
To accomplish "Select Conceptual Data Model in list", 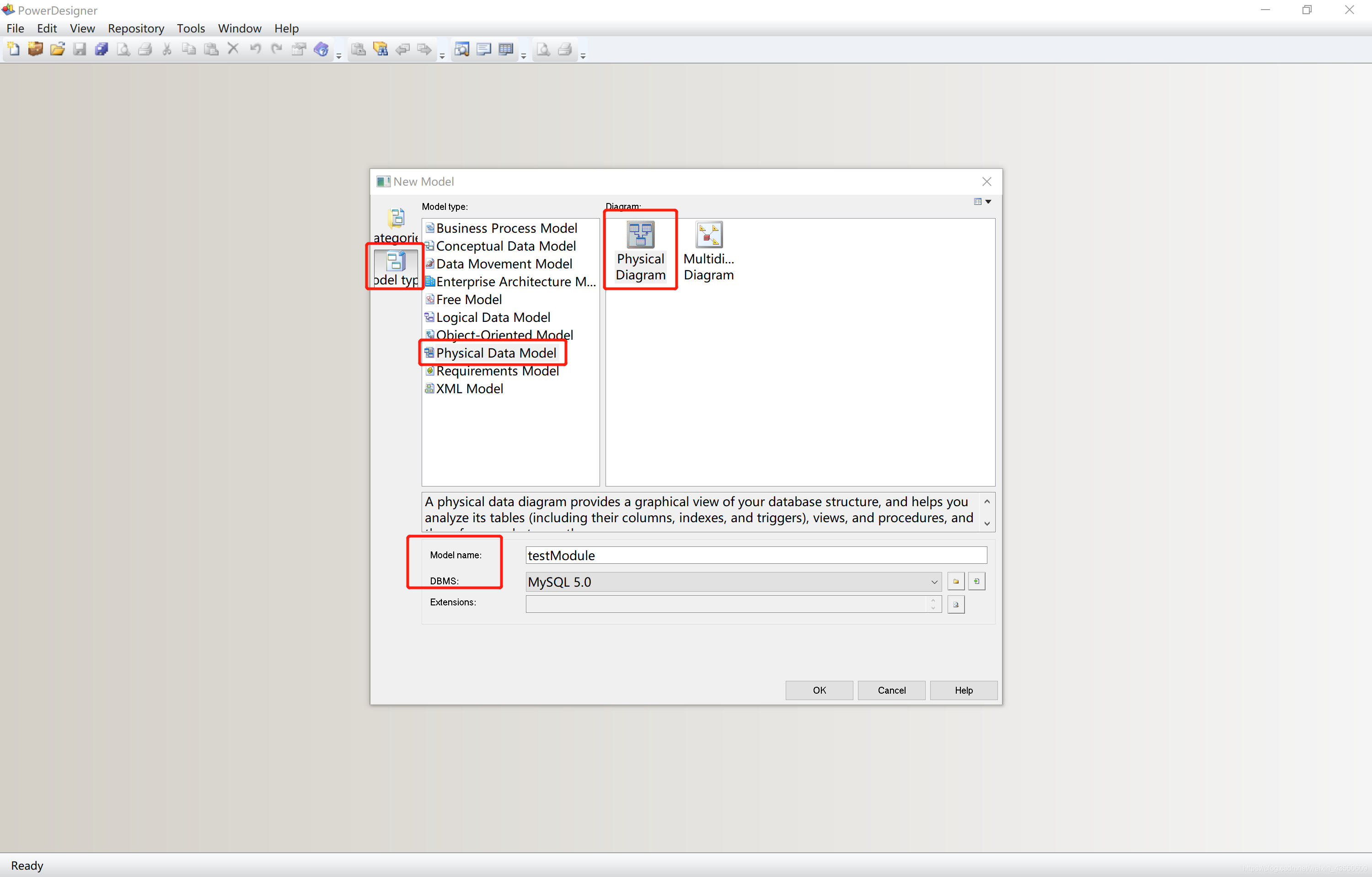I will pos(505,246).
